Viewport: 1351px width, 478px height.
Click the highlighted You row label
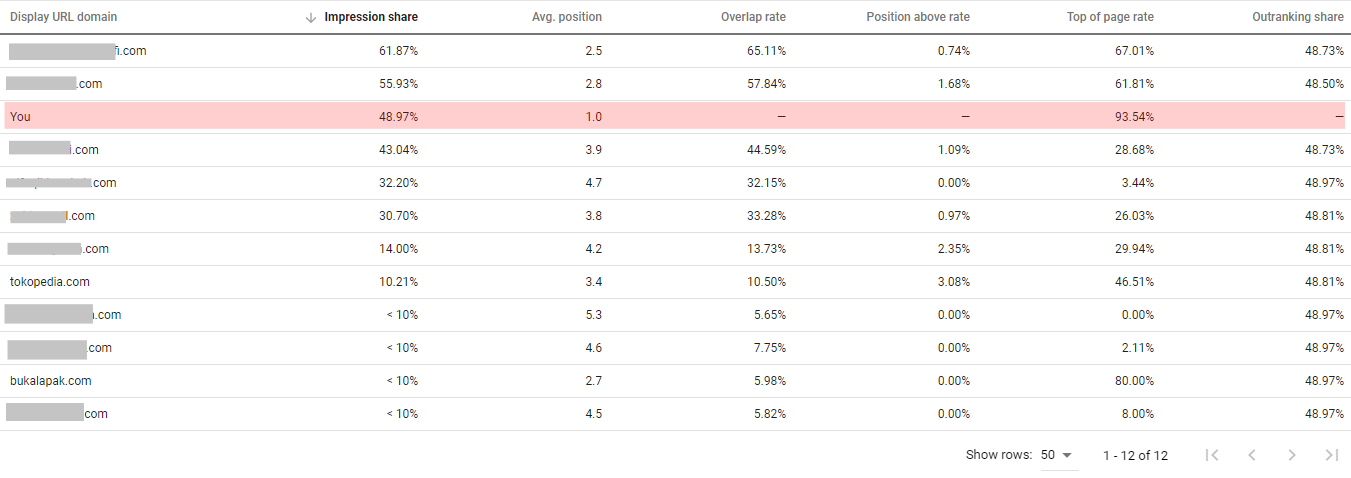pyautogui.click(x=20, y=117)
